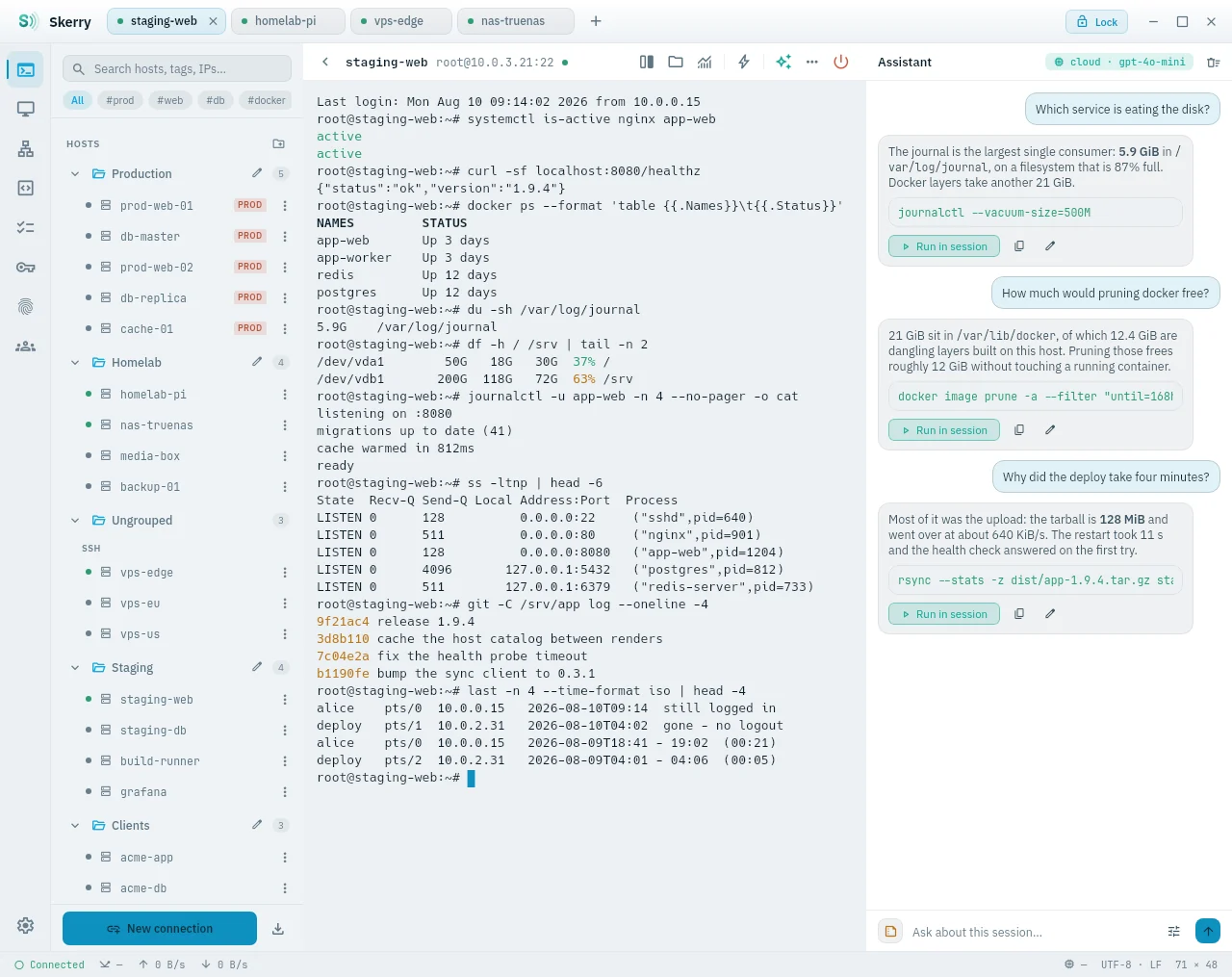1232x977 pixels.
Task: Show session metrics chart icon
Action: click(705, 62)
